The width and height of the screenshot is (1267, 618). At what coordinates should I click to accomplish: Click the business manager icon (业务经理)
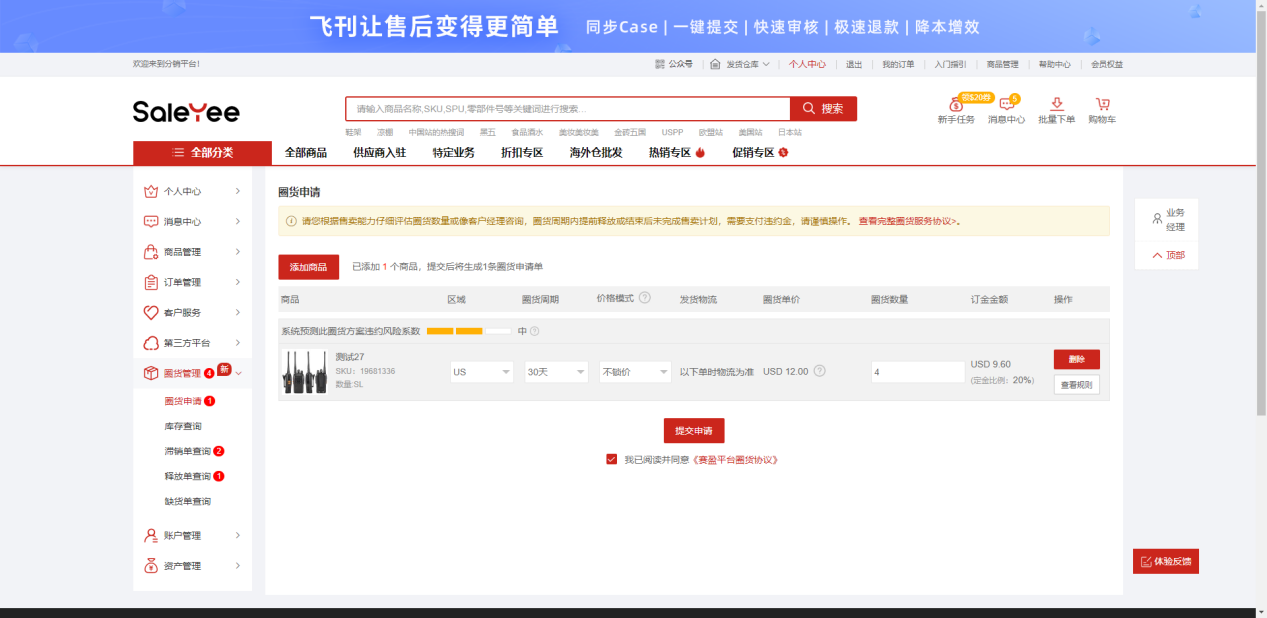click(1157, 218)
